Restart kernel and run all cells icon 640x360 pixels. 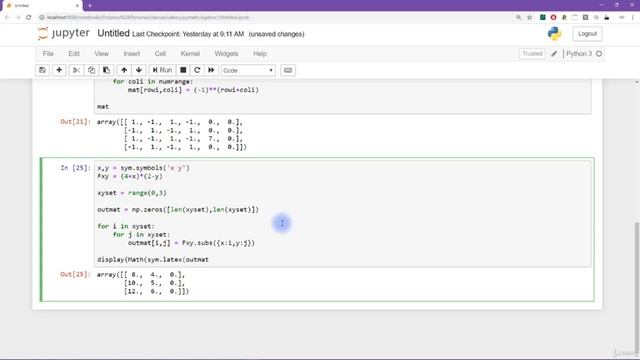tap(211, 70)
